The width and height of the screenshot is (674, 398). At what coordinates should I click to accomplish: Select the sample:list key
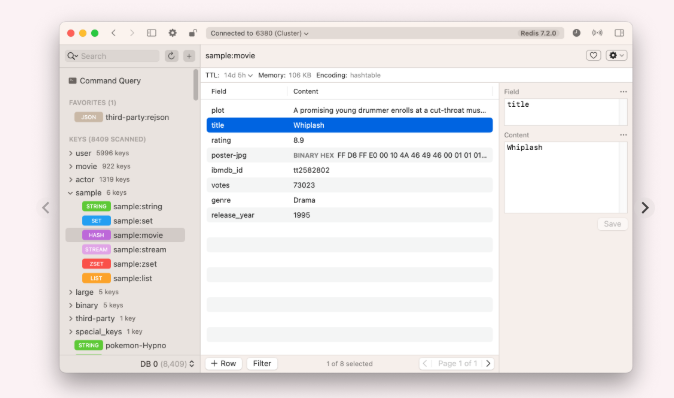pyautogui.click(x=117, y=279)
